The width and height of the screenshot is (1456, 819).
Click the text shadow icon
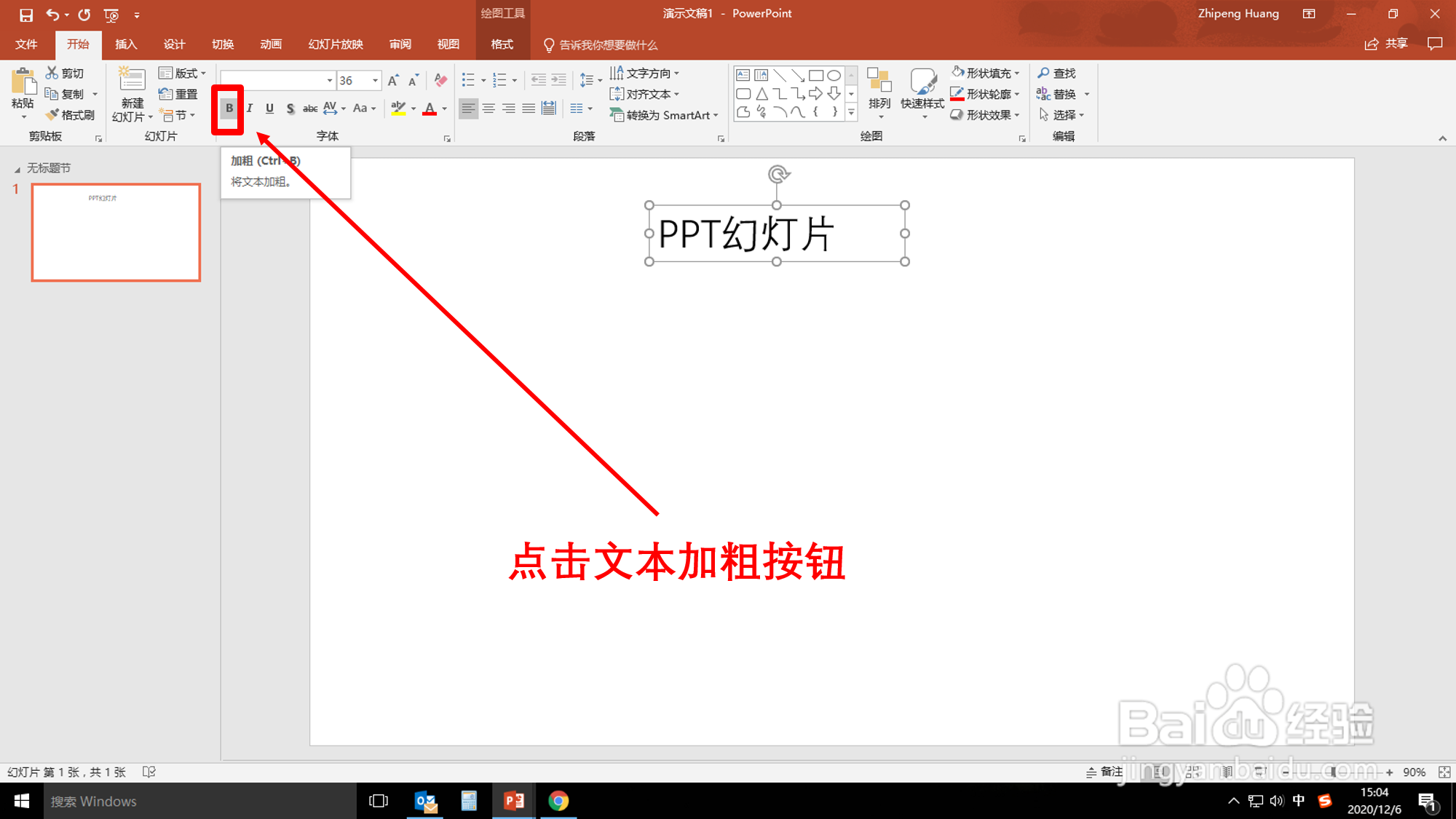click(x=290, y=108)
